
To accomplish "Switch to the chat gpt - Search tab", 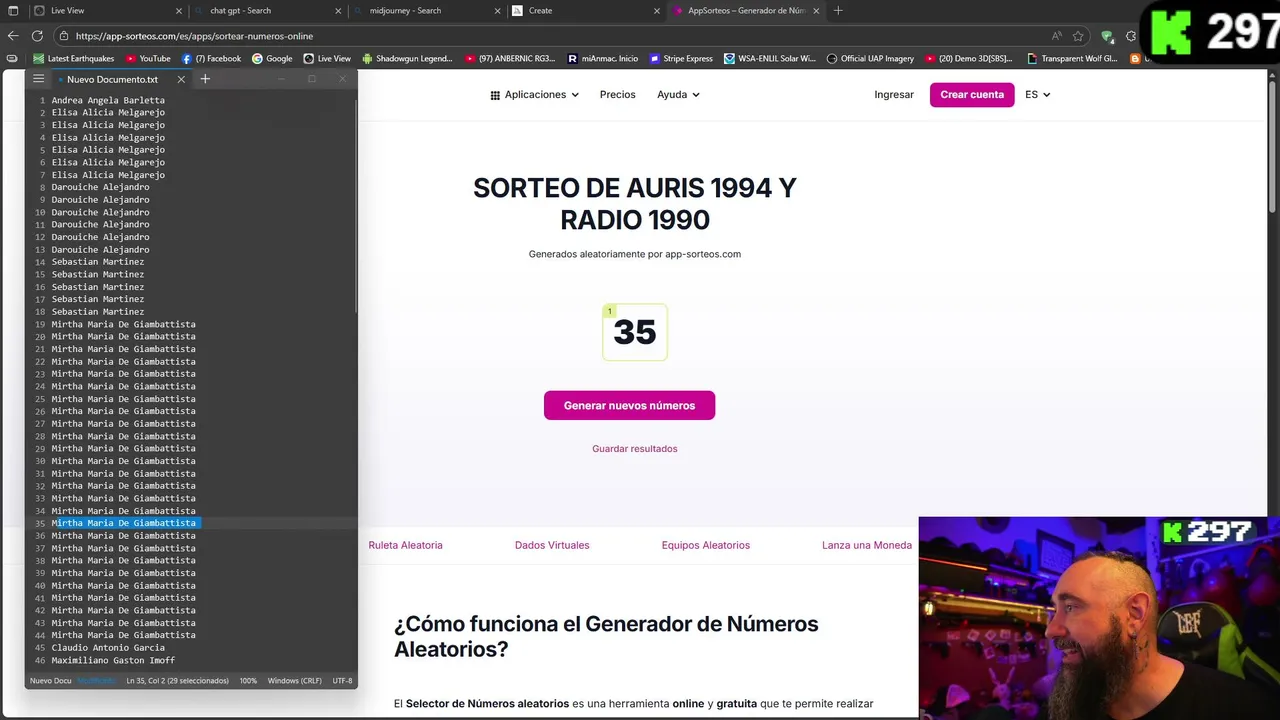I will click(265, 11).
